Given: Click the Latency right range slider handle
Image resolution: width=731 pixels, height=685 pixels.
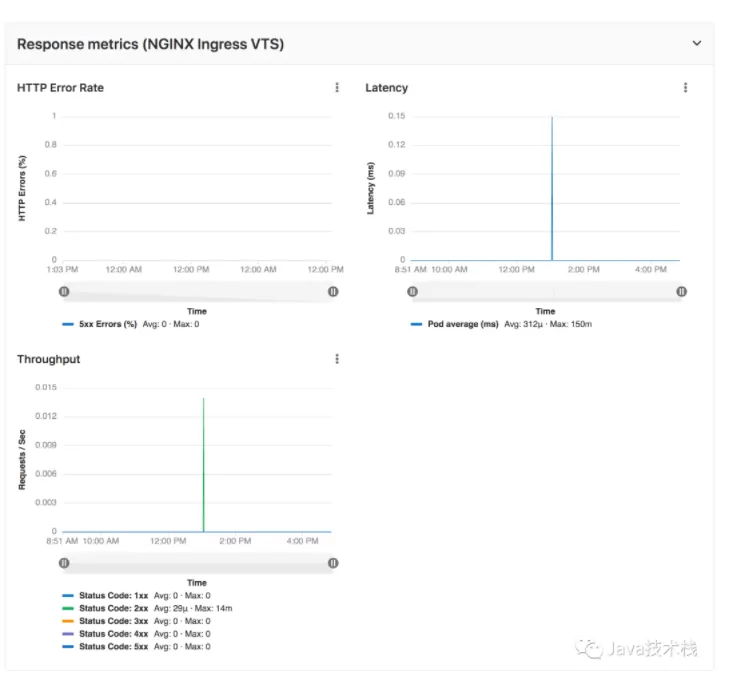Looking at the screenshot, I should 682,291.
